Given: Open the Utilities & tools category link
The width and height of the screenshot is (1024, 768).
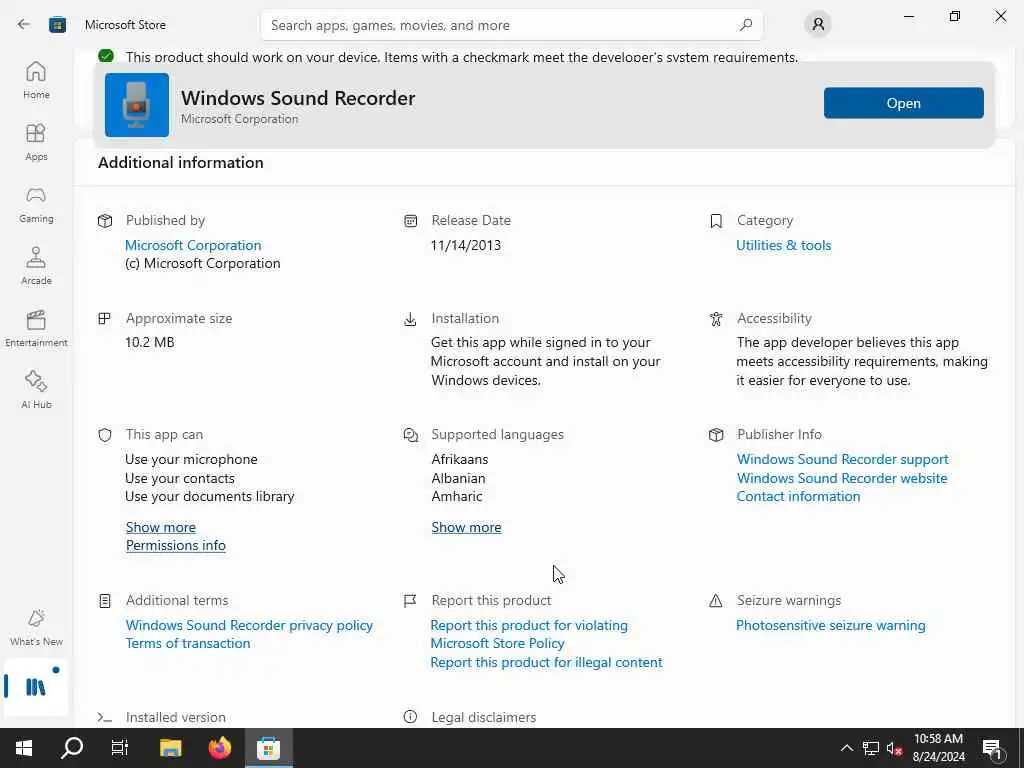Looking at the screenshot, I should click(x=784, y=246).
